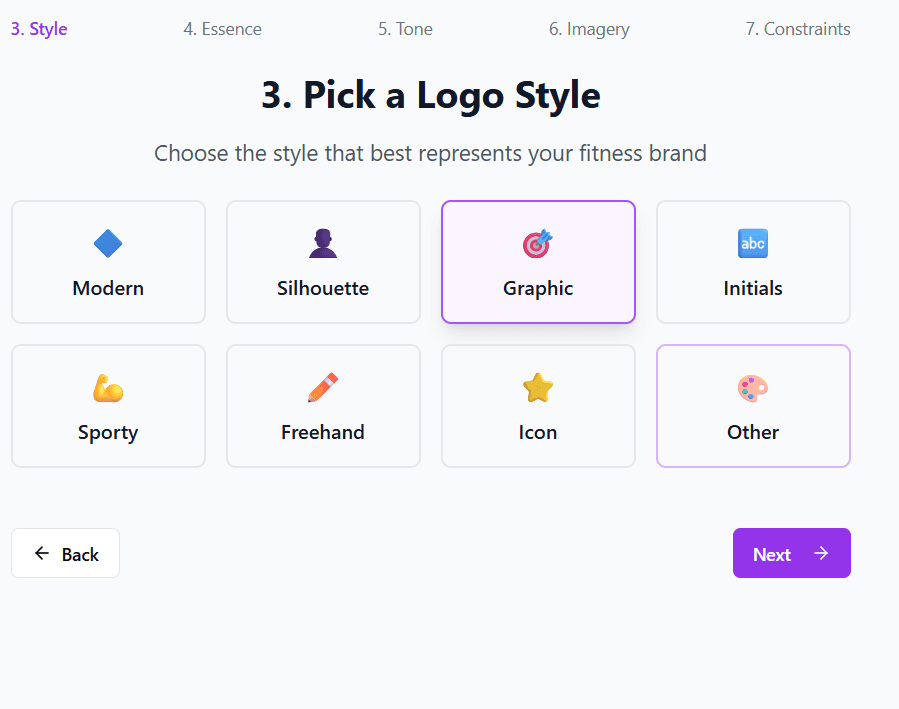The height and width of the screenshot is (709, 899).
Task: Choose the Other style label
Action: [x=753, y=432]
